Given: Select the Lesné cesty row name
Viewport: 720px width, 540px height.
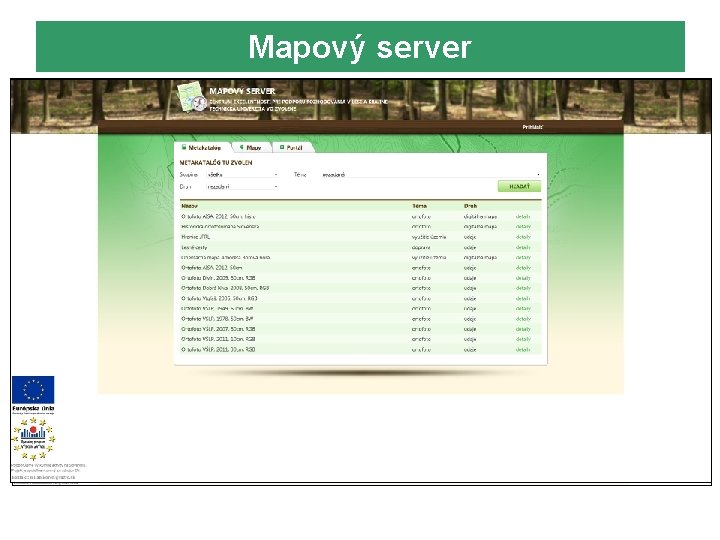Looking at the screenshot, I should click(x=194, y=248).
